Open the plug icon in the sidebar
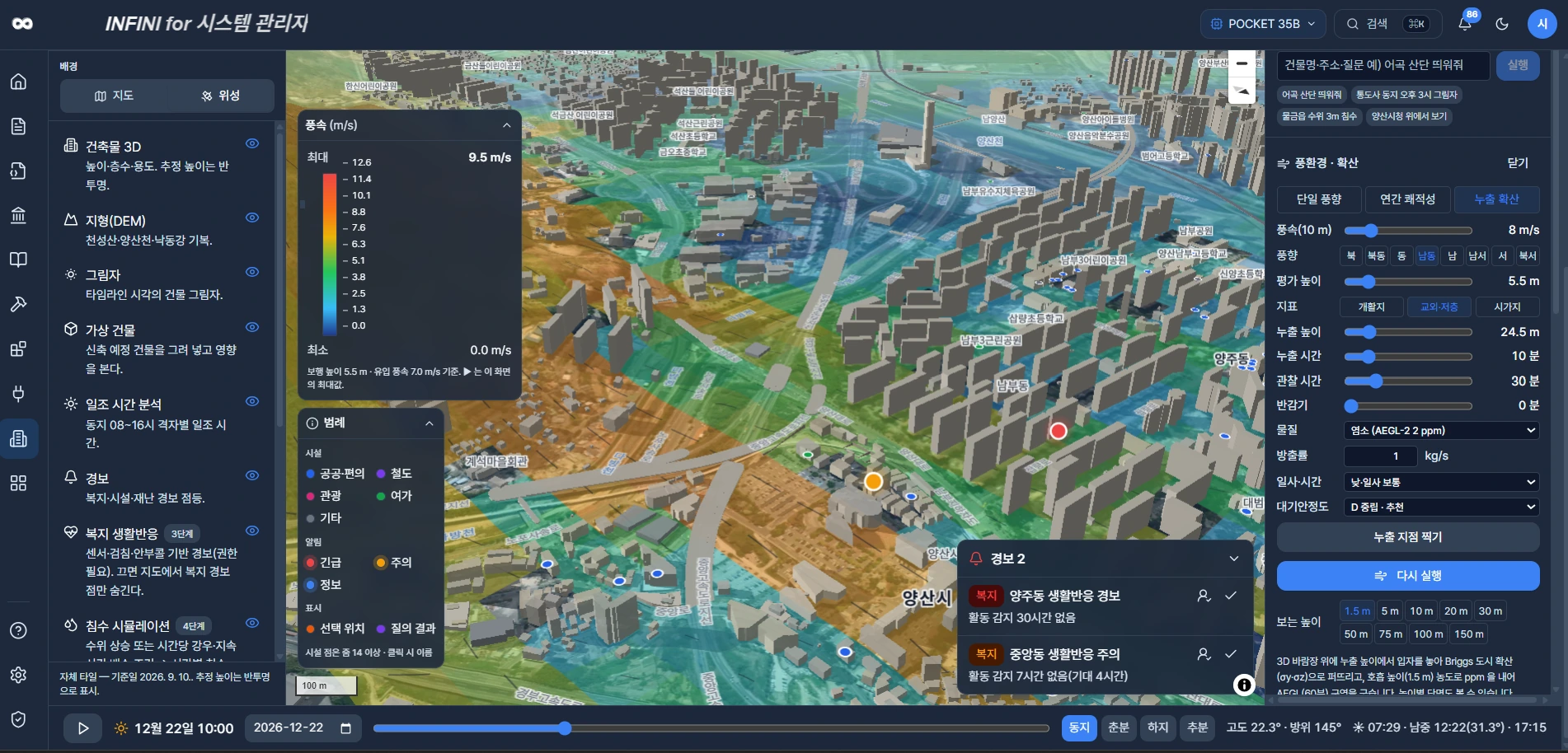 point(18,393)
